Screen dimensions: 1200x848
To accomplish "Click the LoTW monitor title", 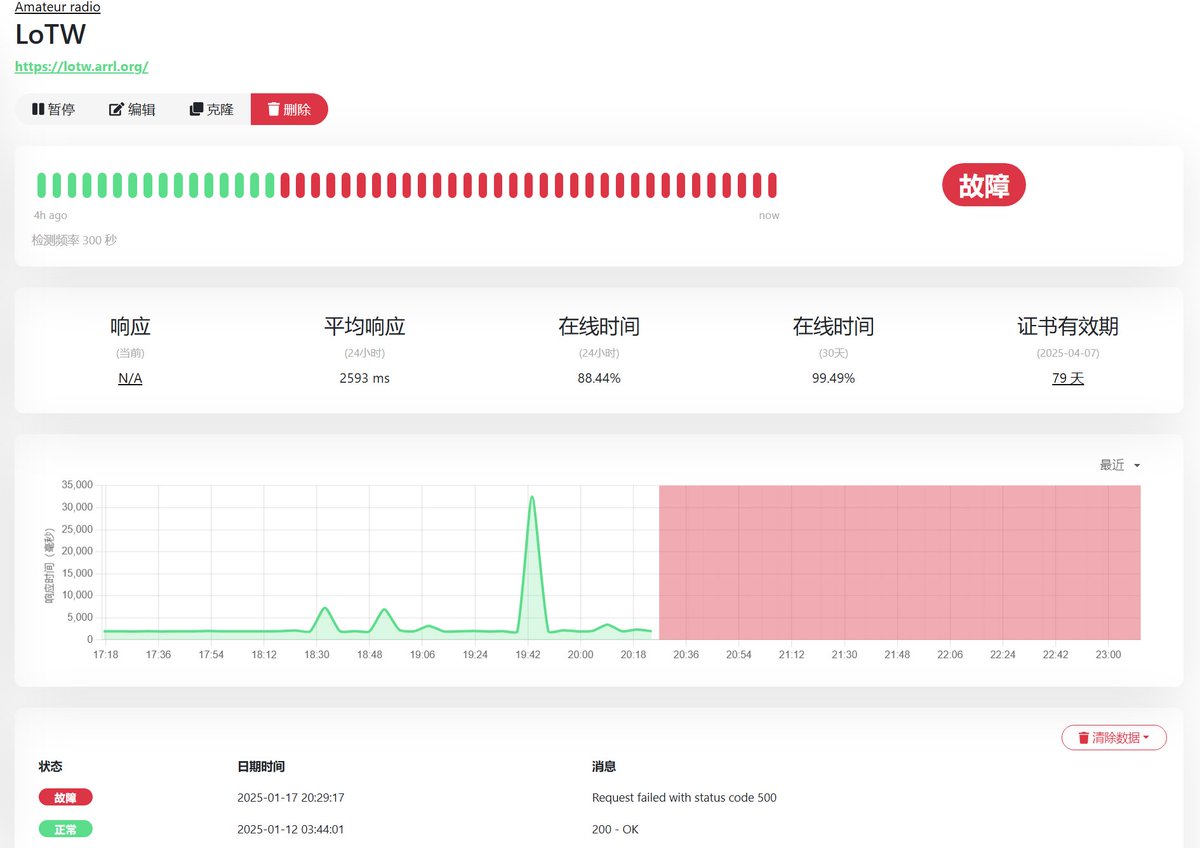I will click(50, 34).
